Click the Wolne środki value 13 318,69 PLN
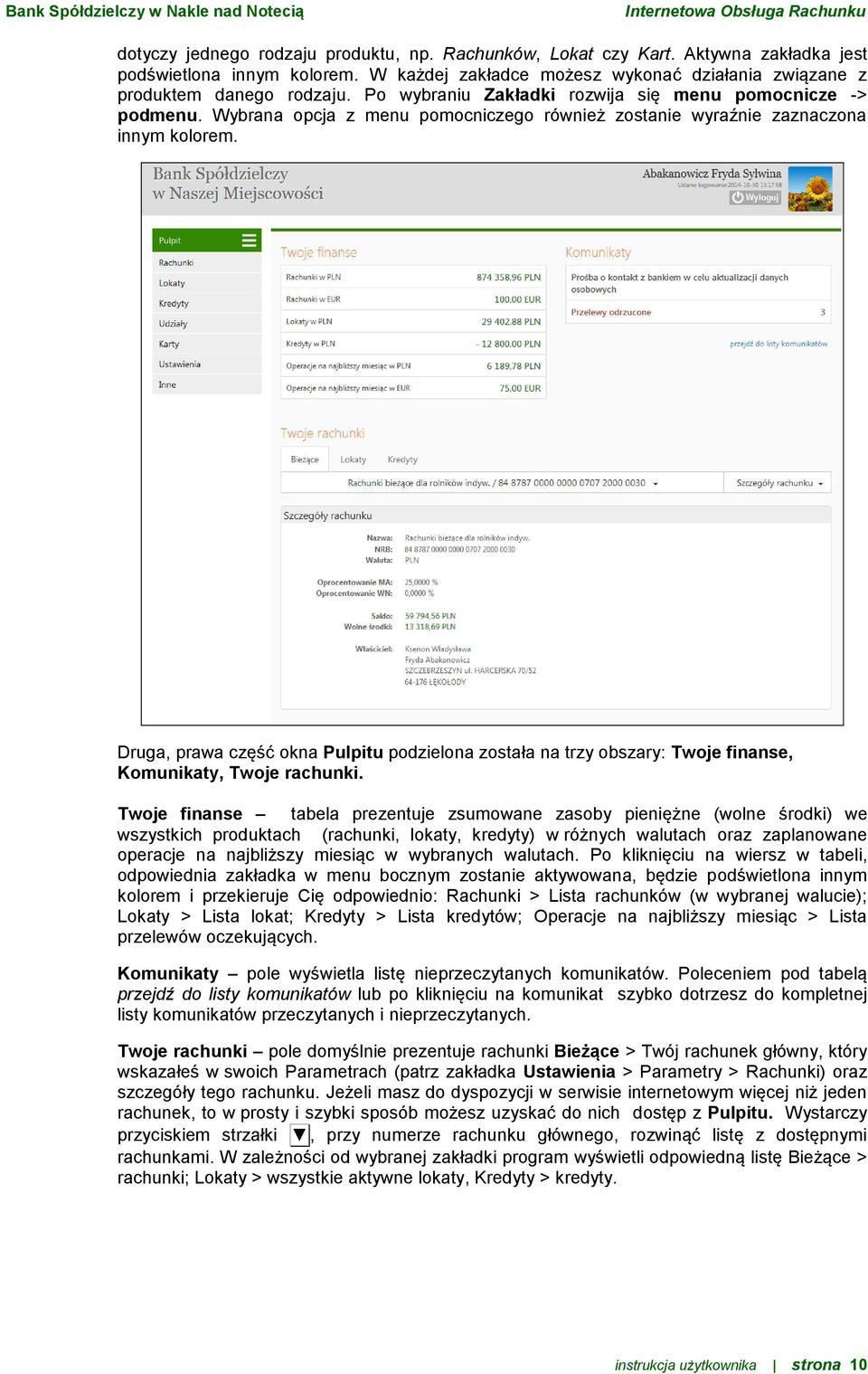This screenshot has height=1374, width=868. tap(430, 627)
